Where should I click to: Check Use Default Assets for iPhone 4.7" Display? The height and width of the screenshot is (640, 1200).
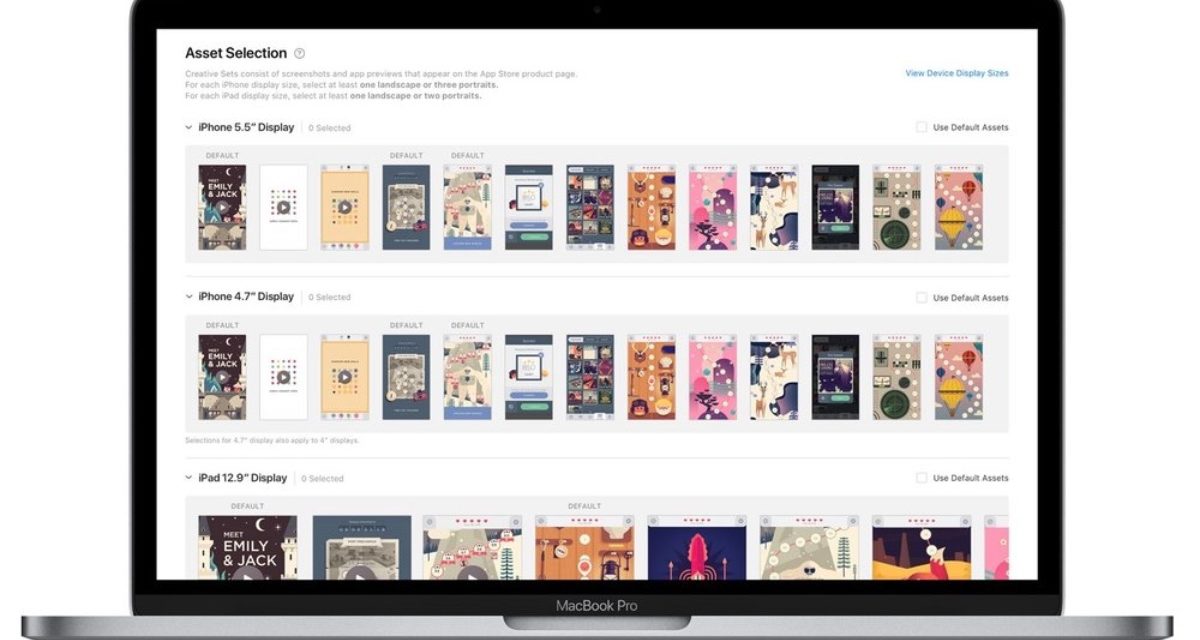coord(922,298)
